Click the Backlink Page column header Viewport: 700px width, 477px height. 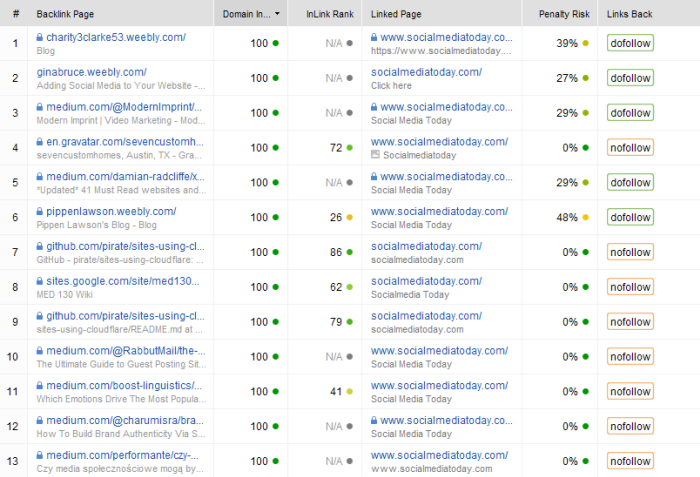pos(65,14)
